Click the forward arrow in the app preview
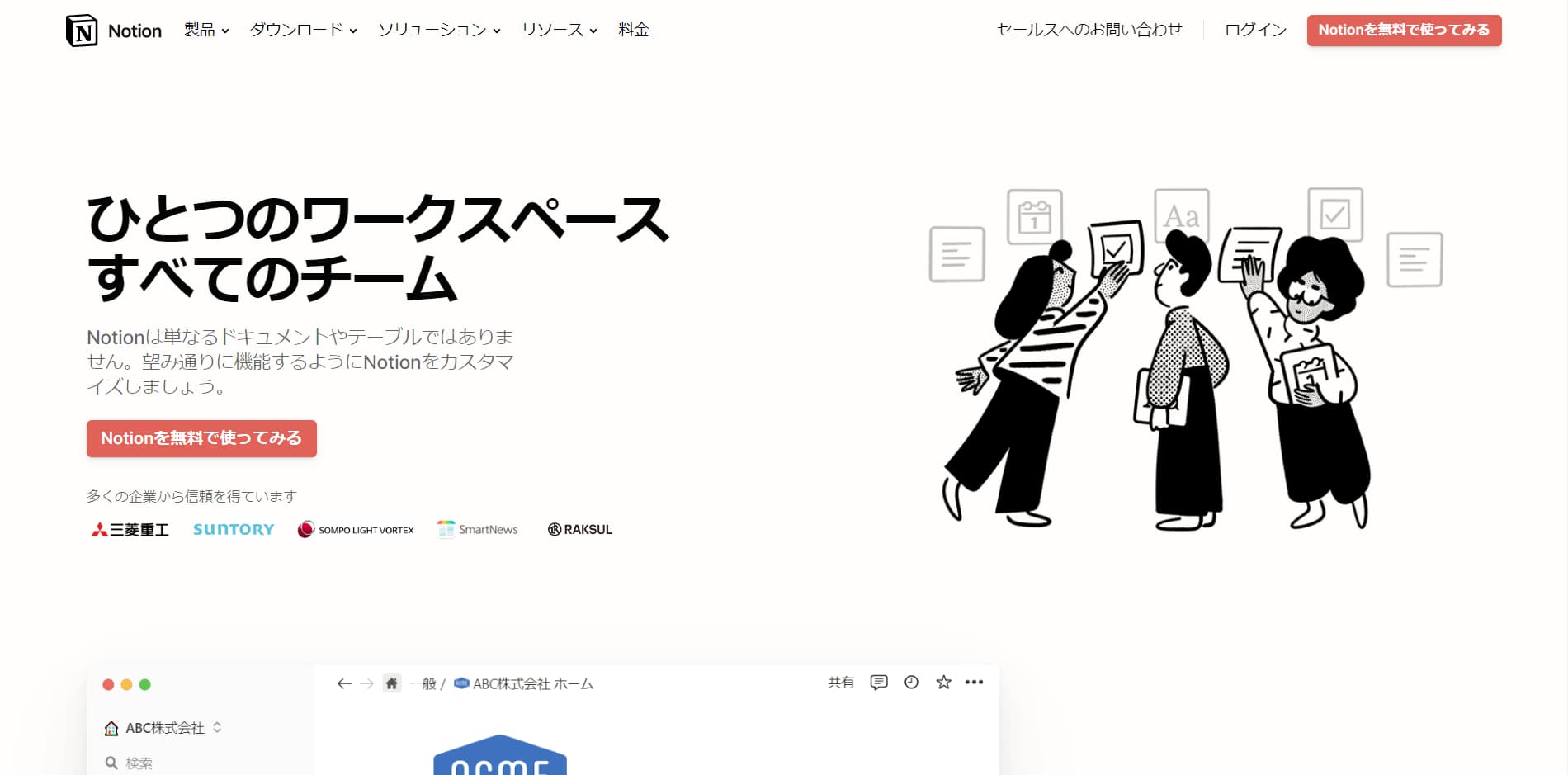Viewport: 1568px width, 775px height. (367, 683)
